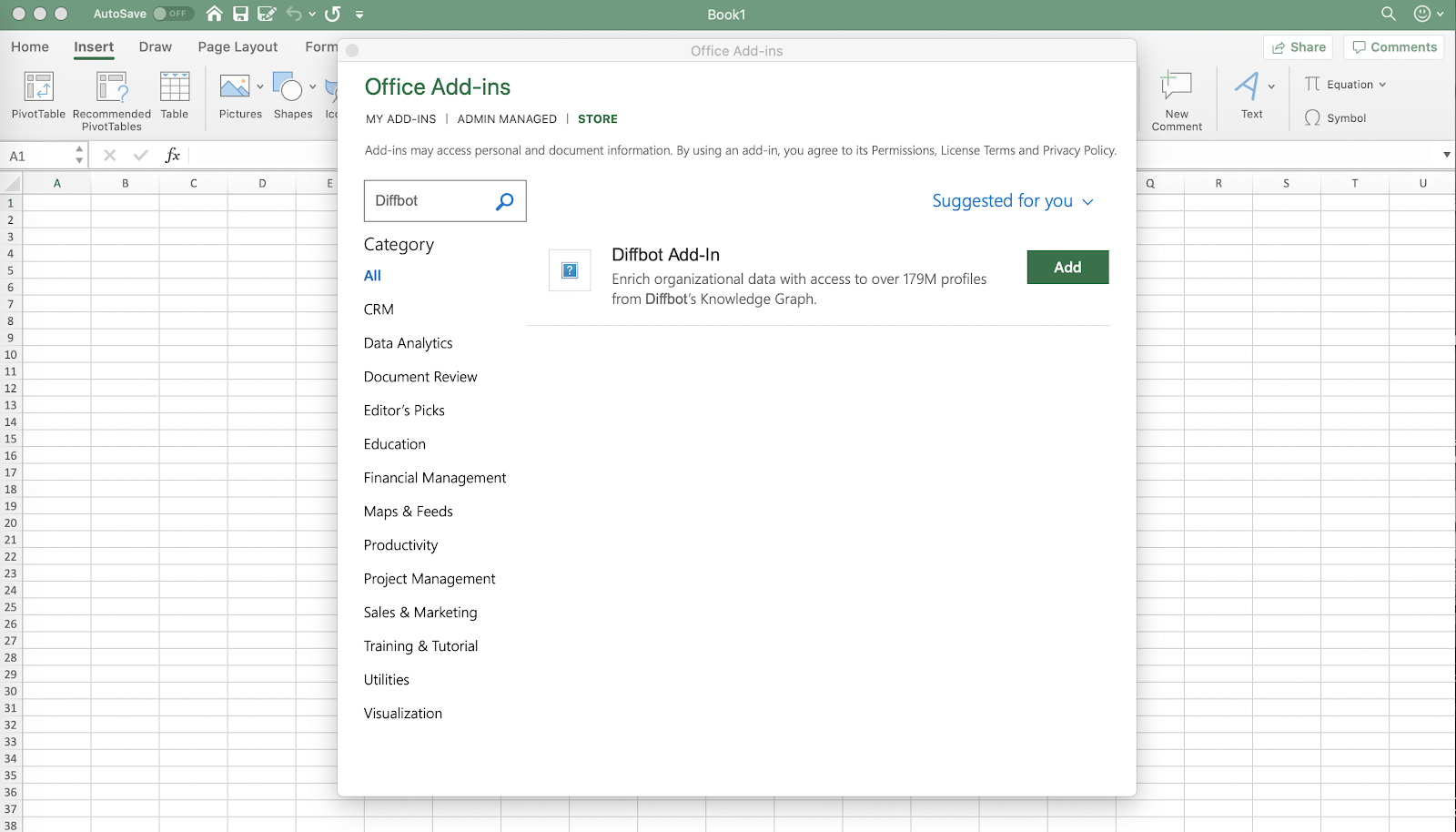
Task: Click the Share button
Action: pos(1299,47)
